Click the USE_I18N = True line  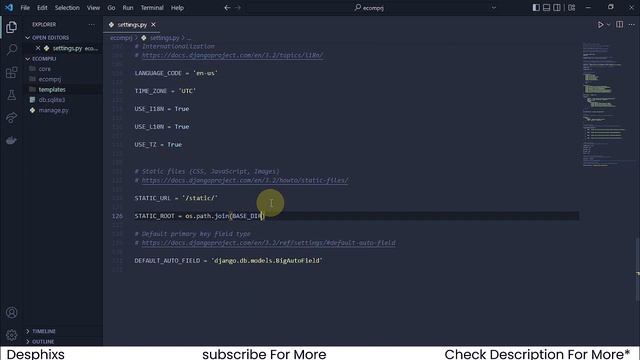pyautogui.click(x=162, y=109)
